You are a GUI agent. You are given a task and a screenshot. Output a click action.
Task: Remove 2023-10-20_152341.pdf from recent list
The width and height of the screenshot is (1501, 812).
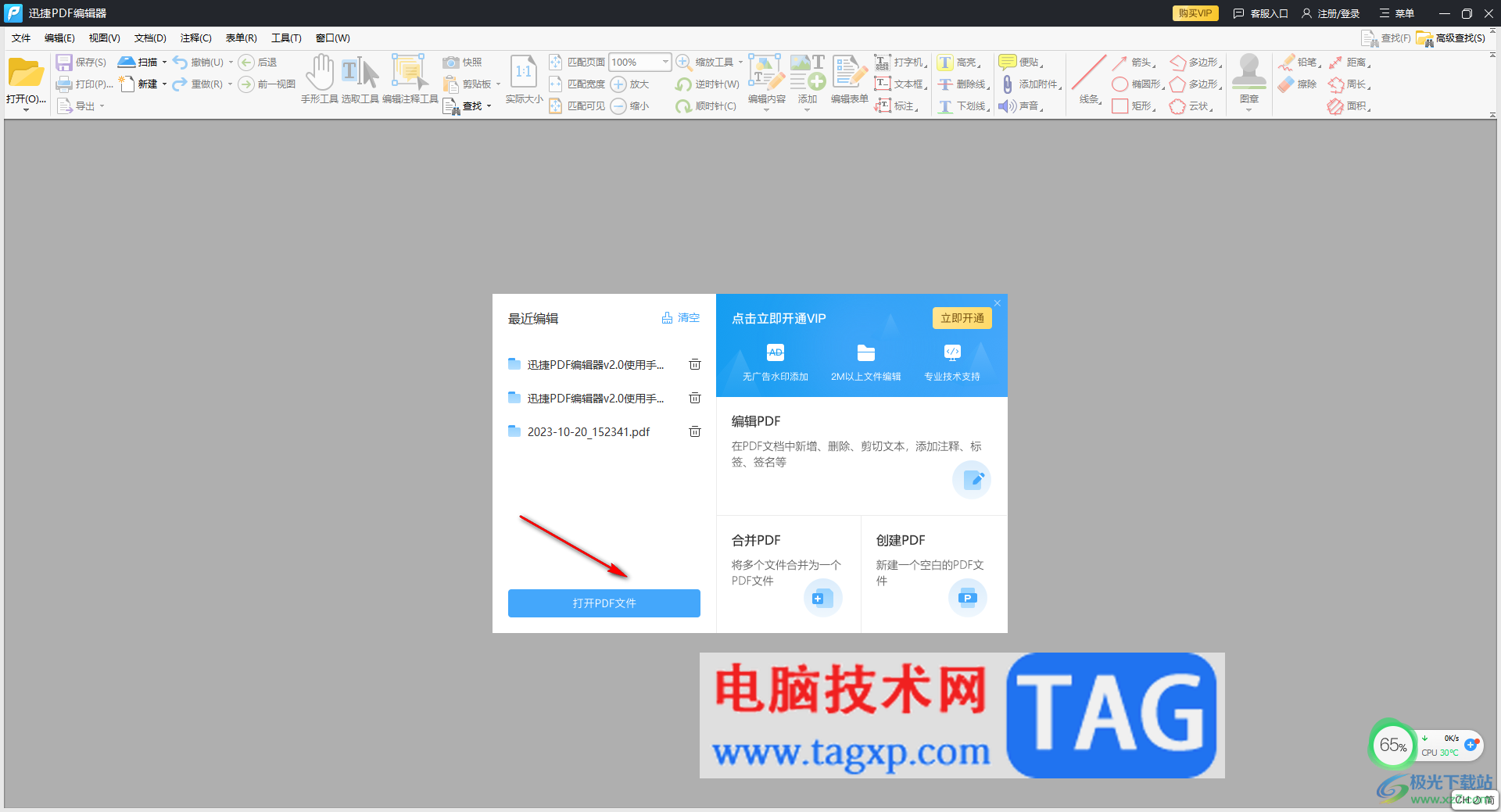694,431
